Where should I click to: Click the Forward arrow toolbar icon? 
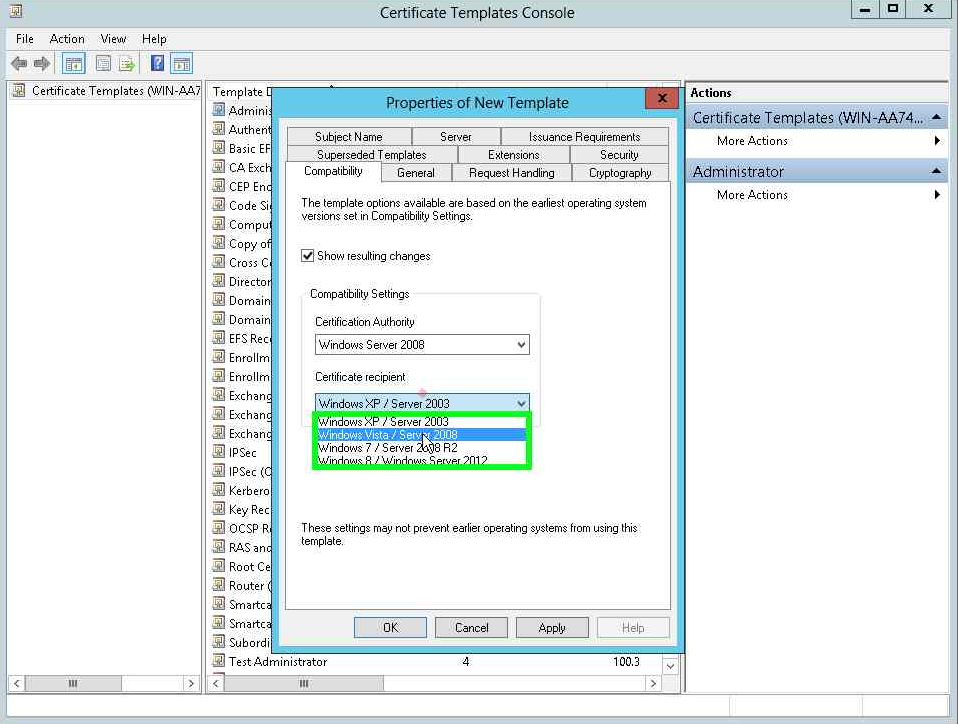tap(42, 64)
